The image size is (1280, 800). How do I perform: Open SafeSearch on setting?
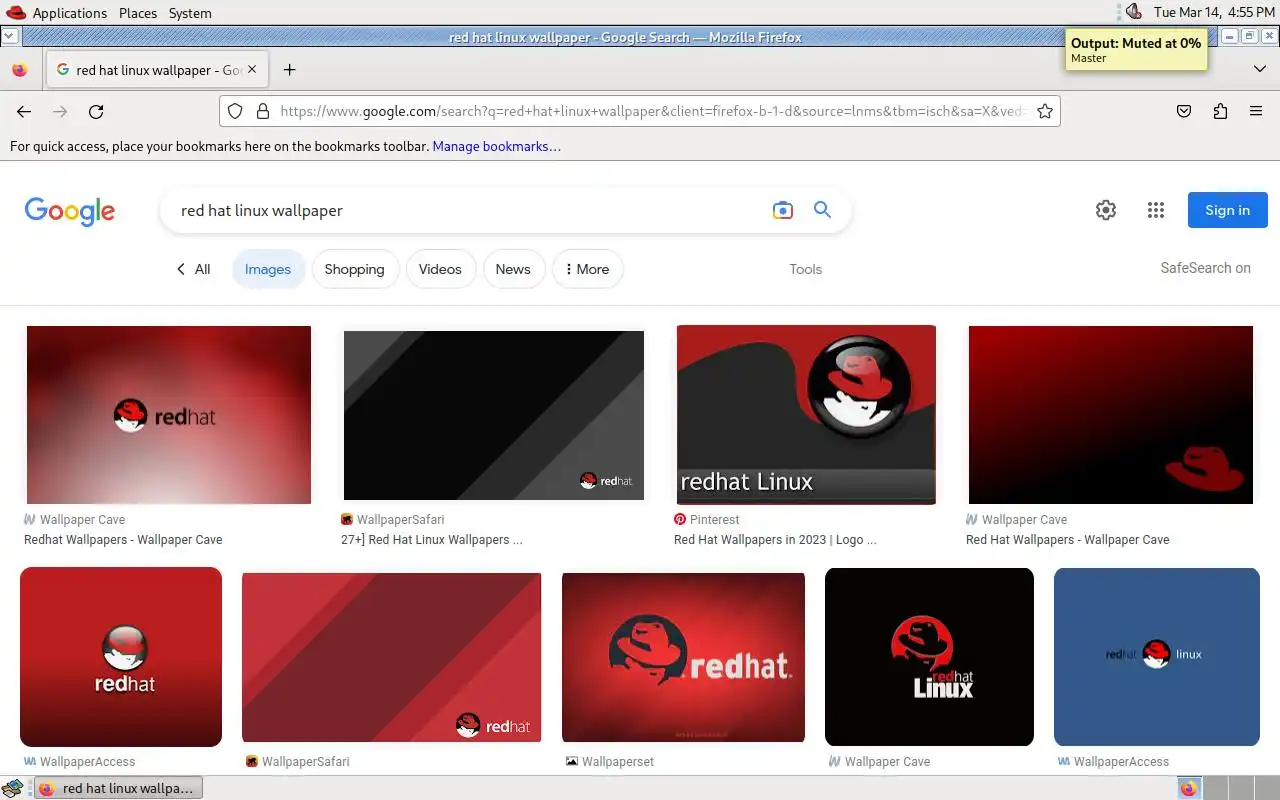pos(1205,268)
